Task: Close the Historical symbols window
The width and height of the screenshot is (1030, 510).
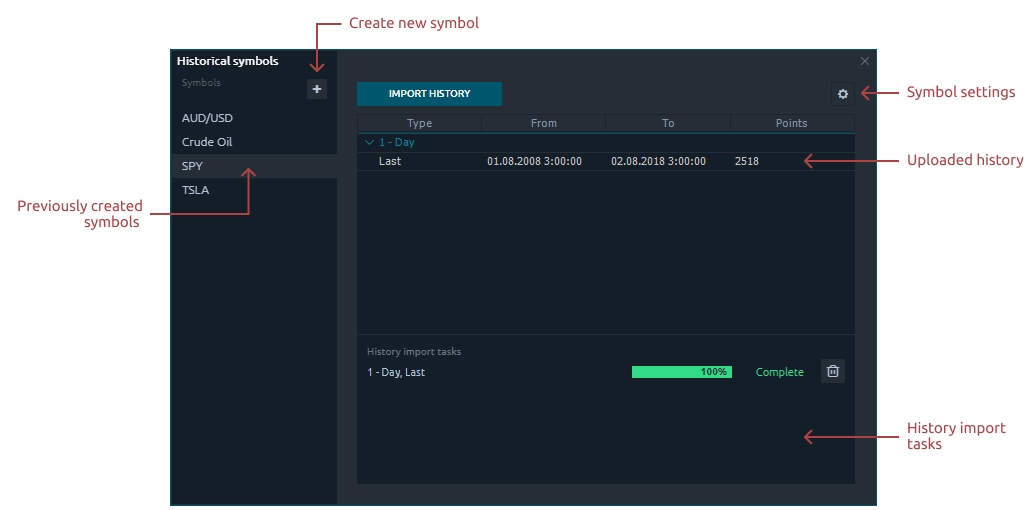Action: coord(864,61)
